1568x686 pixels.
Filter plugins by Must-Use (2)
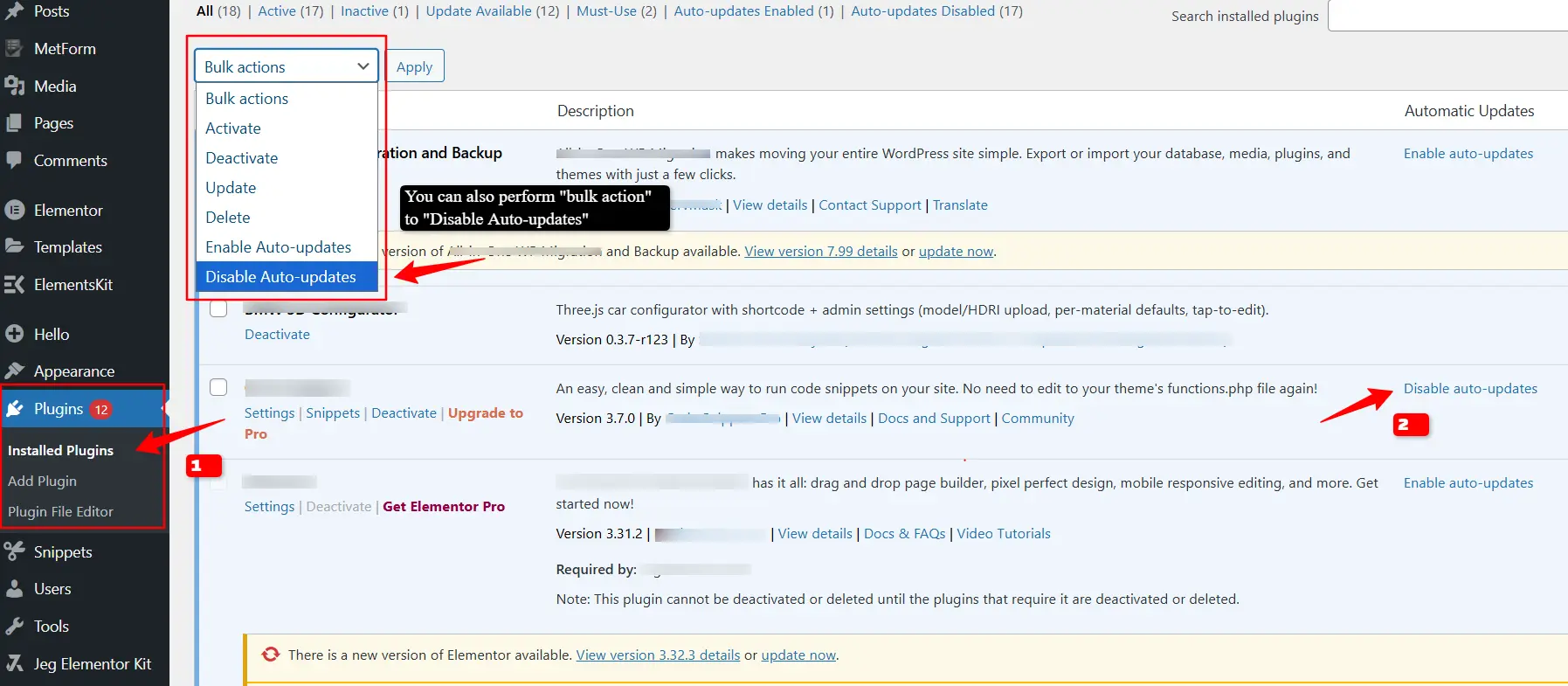pos(617,11)
